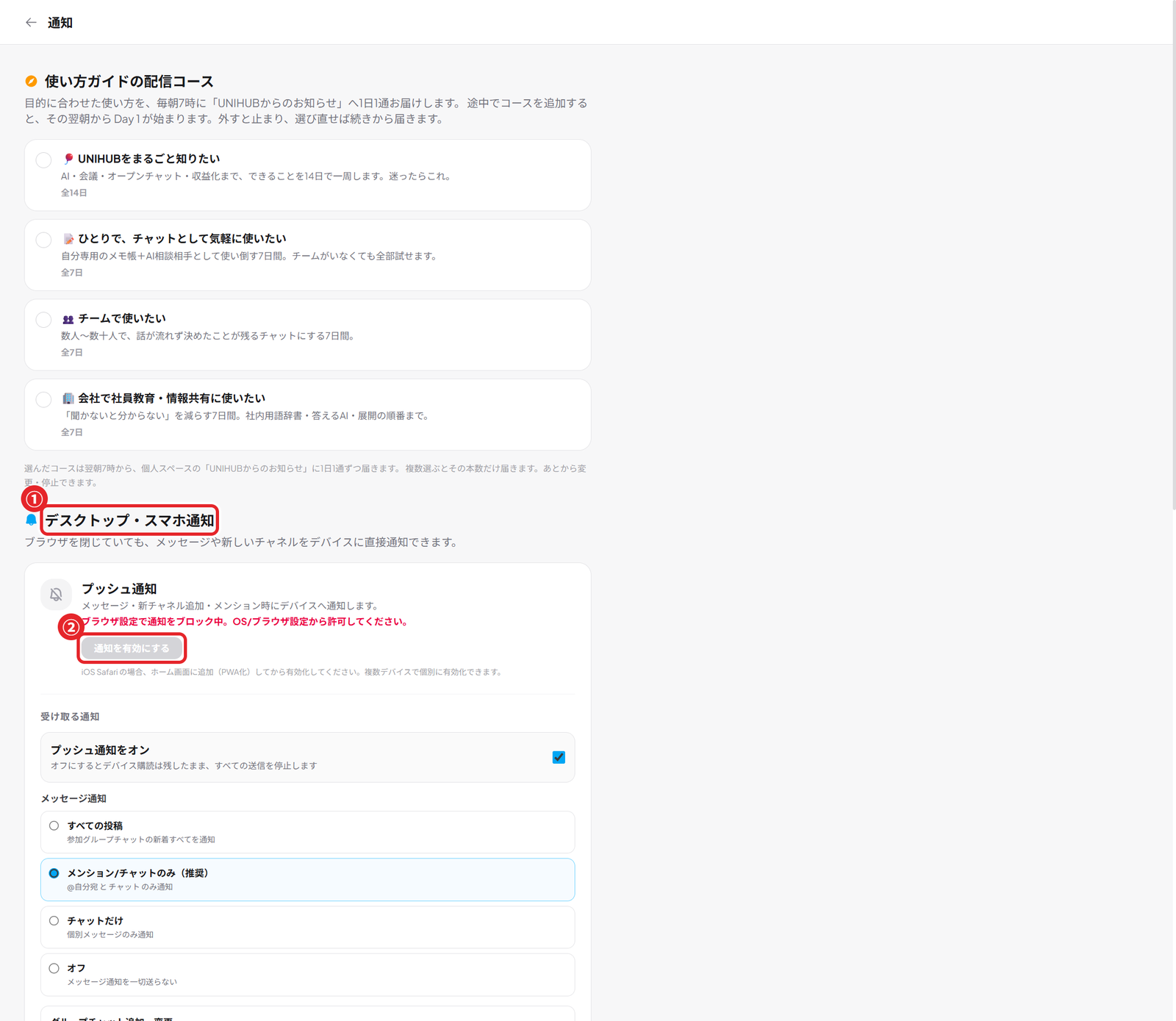Click the 通知を有効にする button
Image resolution: width=1176 pixels, height=1021 pixels.
pos(132,648)
